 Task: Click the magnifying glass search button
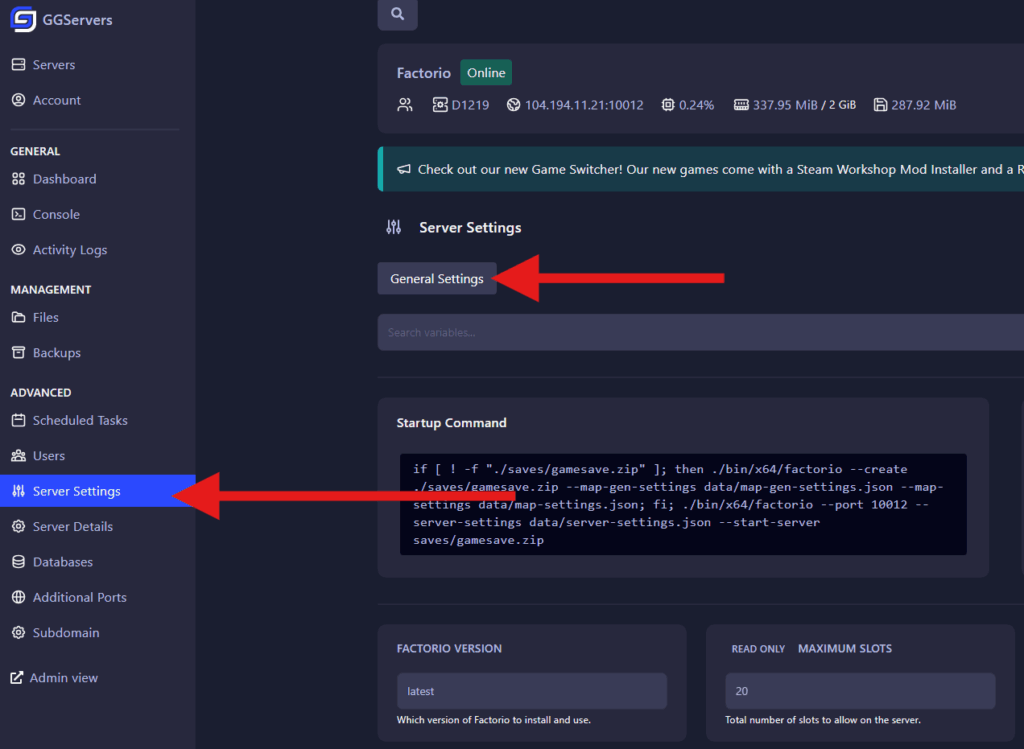[397, 14]
